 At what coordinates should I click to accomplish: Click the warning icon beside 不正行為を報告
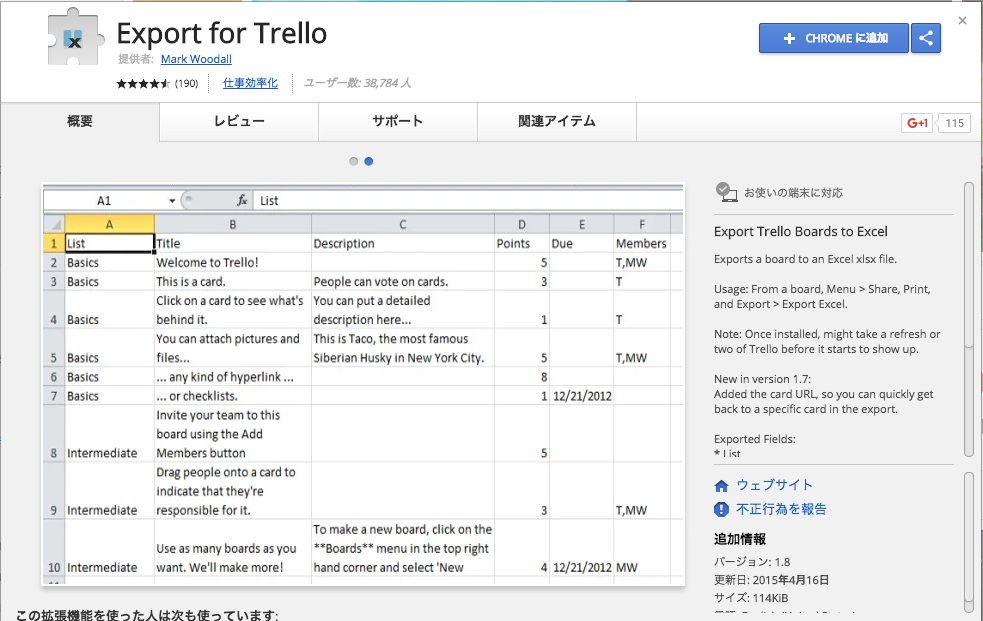pos(722,509)
